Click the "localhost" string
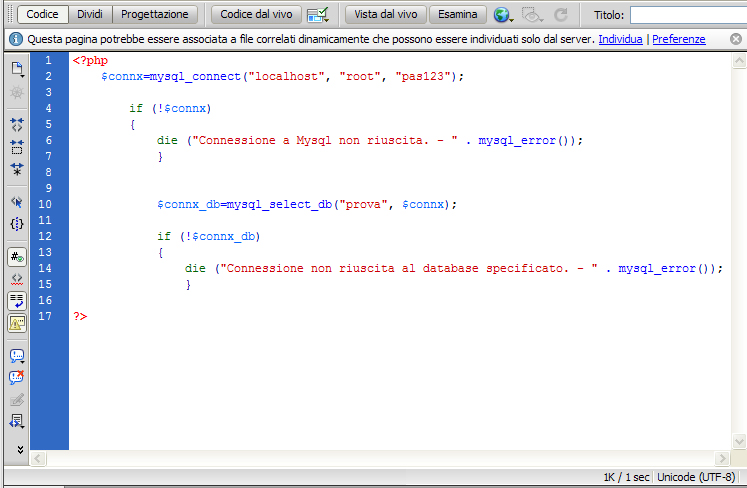 pos(286,76)
